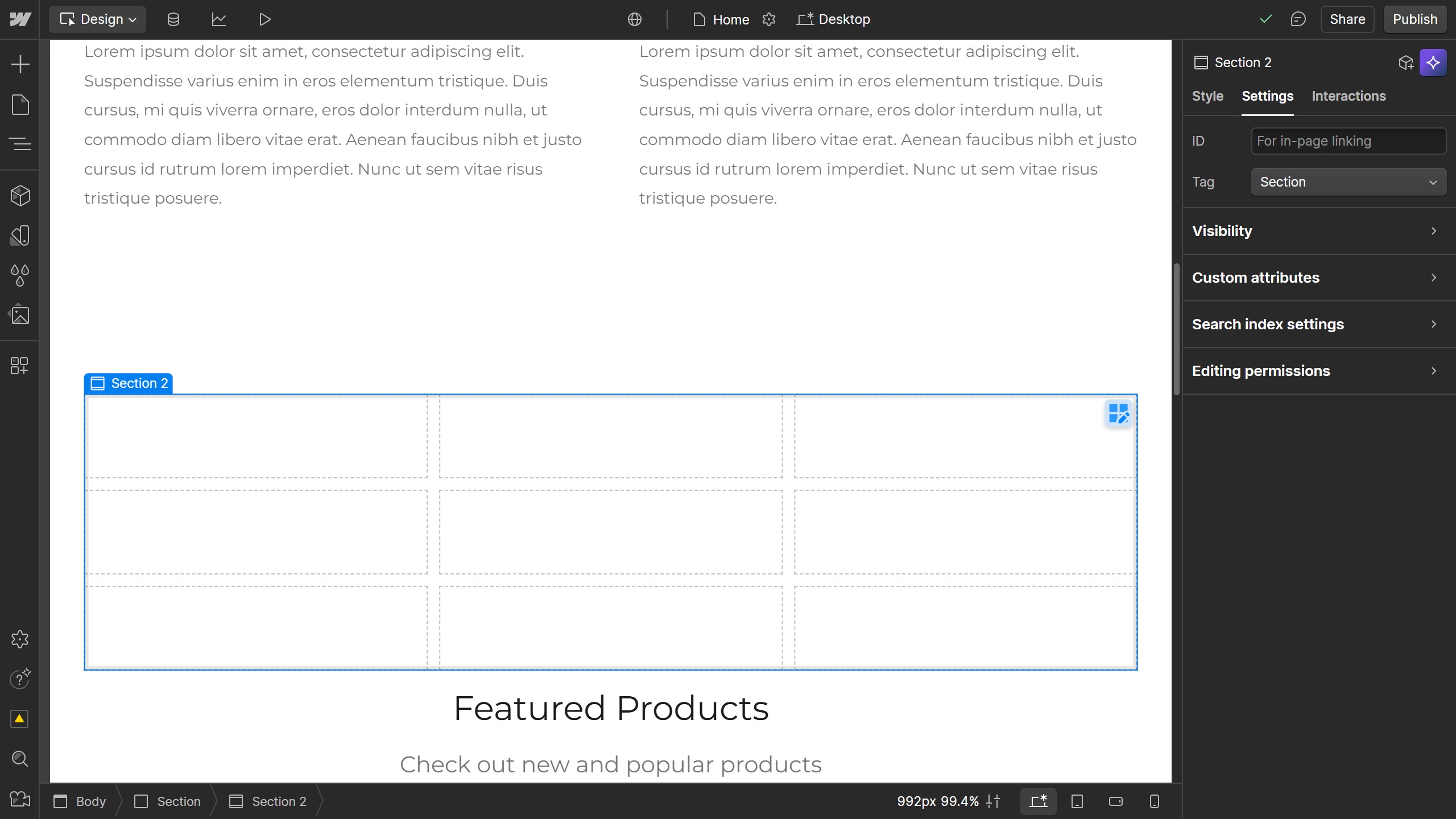
Task: Open the Pages panel
Action: click(x=20, y=105)
